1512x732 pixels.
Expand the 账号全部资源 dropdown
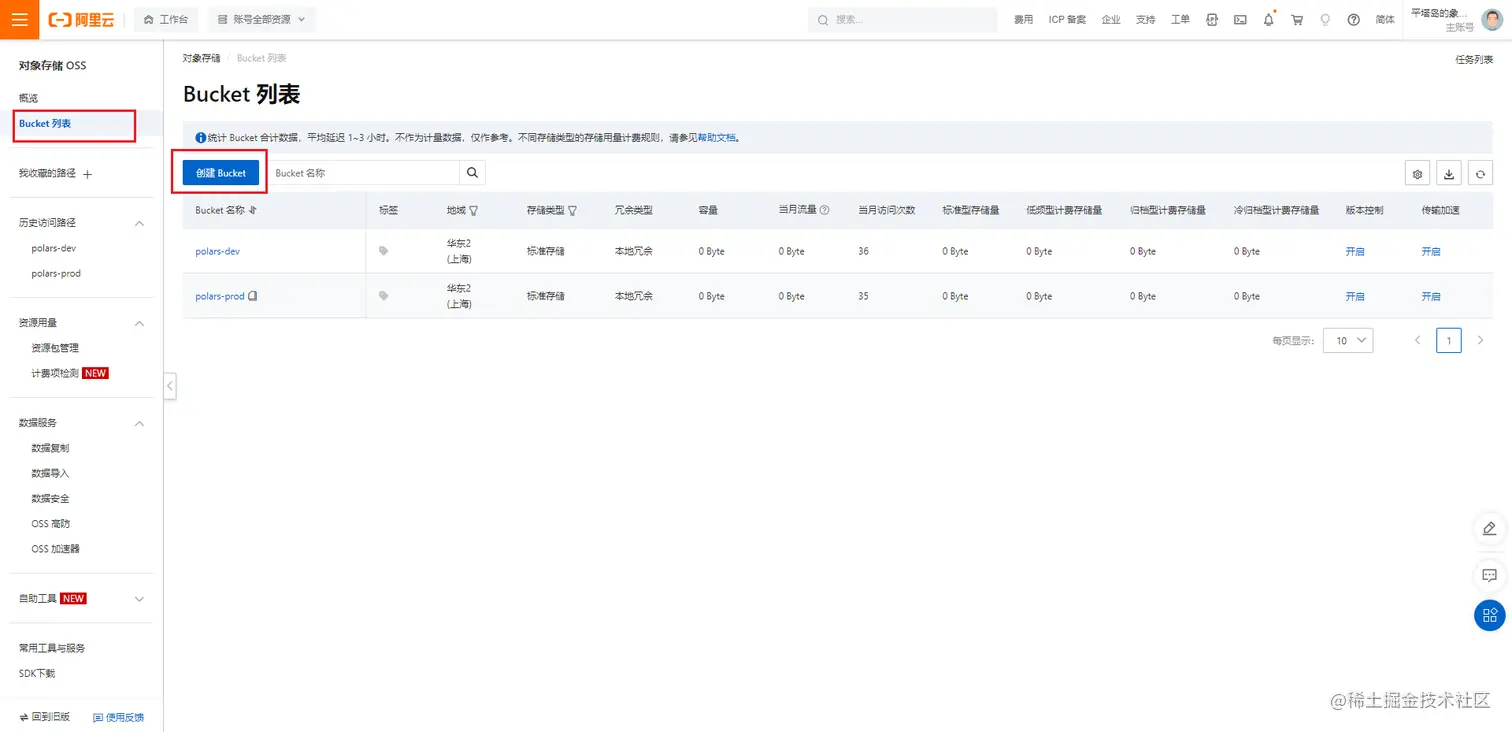(261, 20)
